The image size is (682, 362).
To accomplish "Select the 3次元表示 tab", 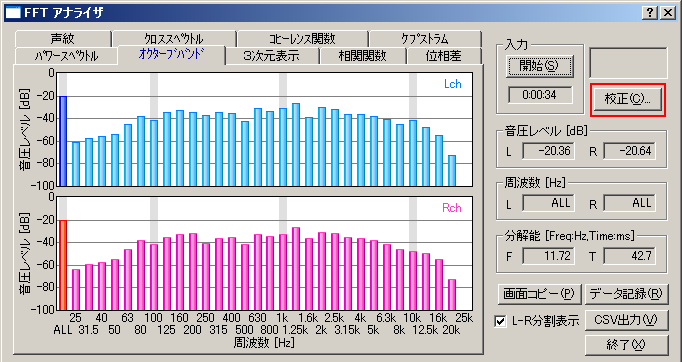I will click(x=272, y=56).
